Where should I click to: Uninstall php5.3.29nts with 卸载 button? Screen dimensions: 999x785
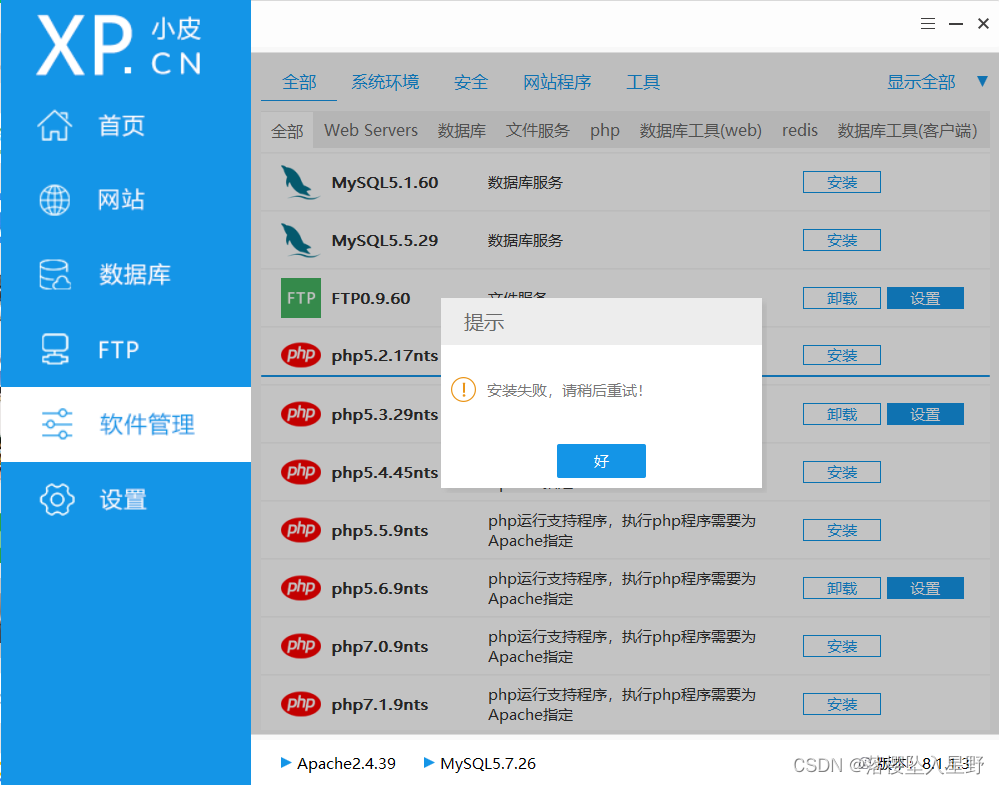pyautogui.click(x=842, y=414)
